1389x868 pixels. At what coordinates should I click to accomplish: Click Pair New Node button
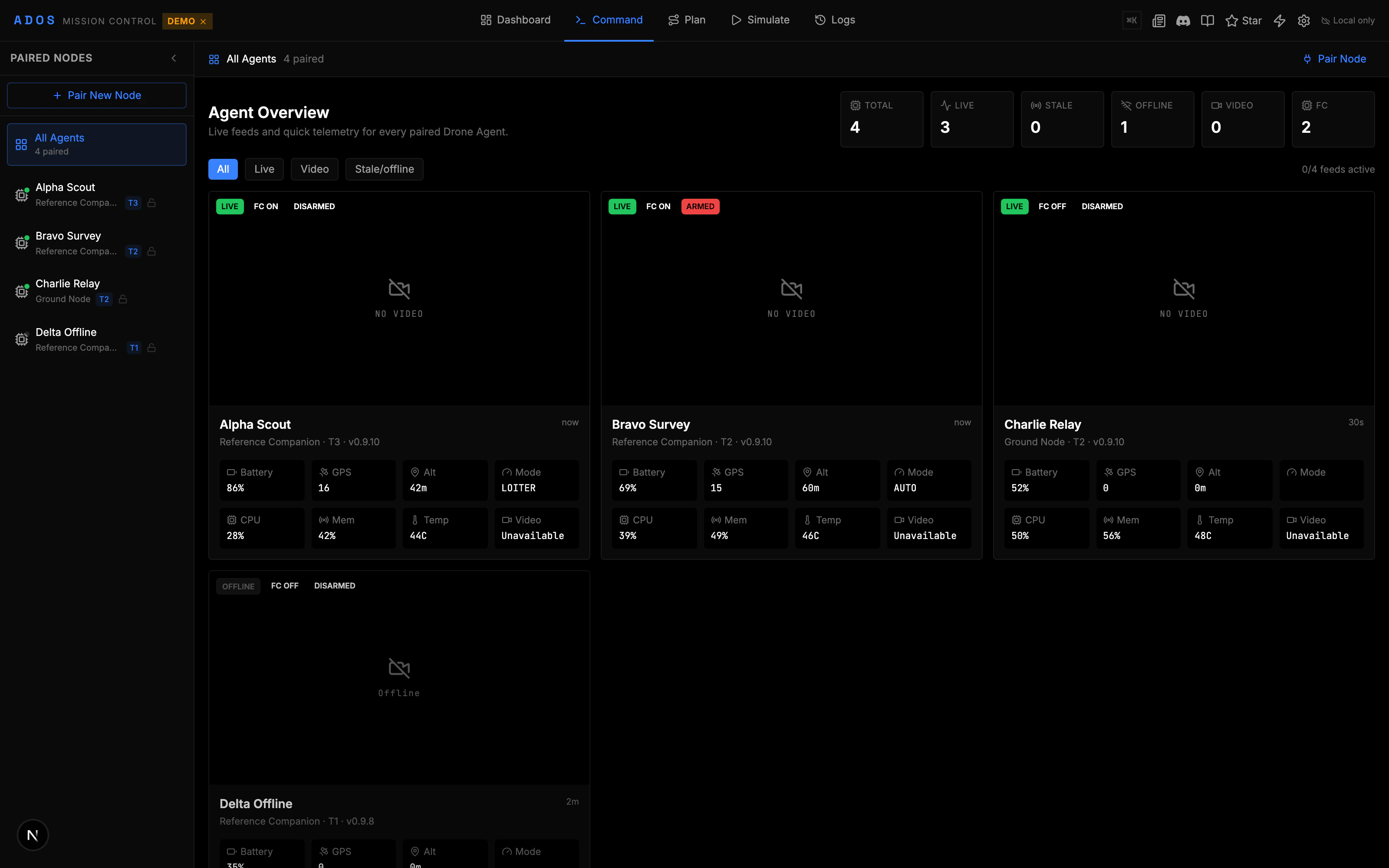click(96, 95)
